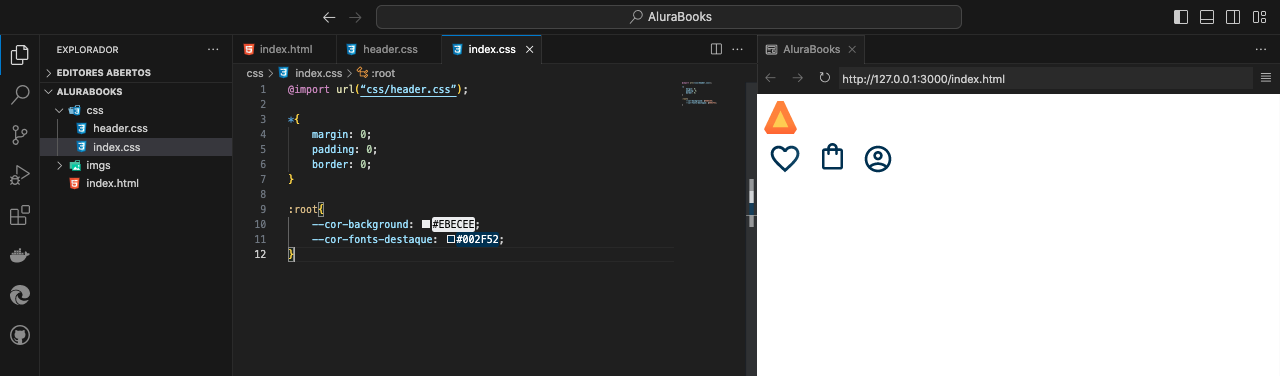Screen dimensions: 1280x376
Task: Click the #EBECEE color swatch
Action: pyautogui.click(x=426, y=224)
